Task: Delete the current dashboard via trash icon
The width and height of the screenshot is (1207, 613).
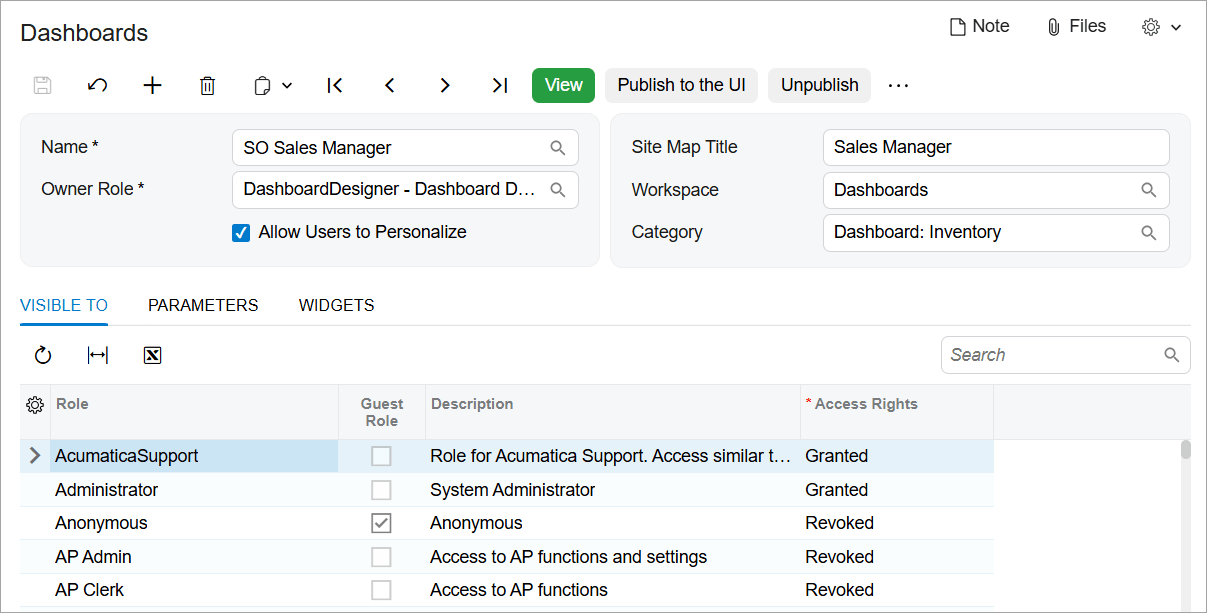Action: 207,85
